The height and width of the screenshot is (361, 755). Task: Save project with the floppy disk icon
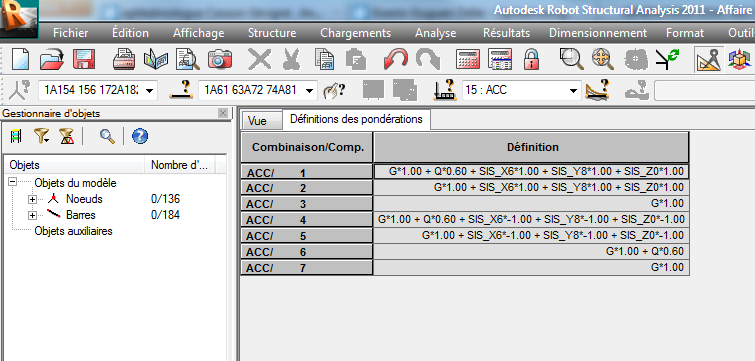click(x=84, y=60)
